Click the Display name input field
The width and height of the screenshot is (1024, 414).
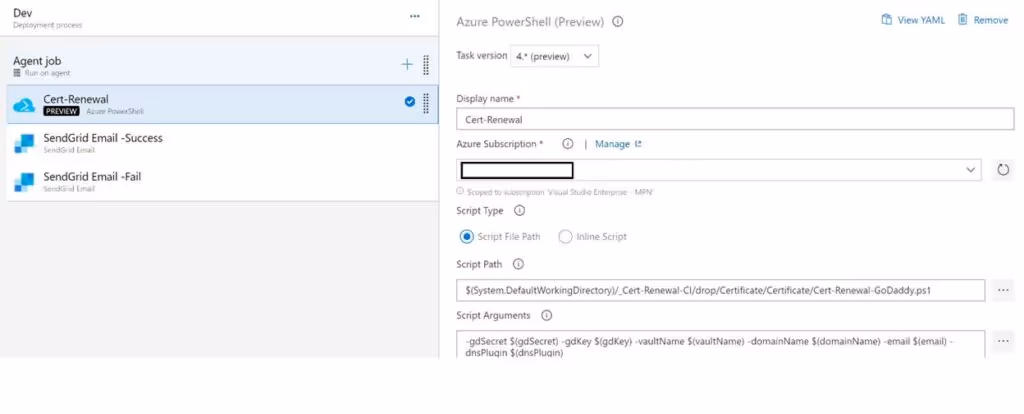(735, 119)
